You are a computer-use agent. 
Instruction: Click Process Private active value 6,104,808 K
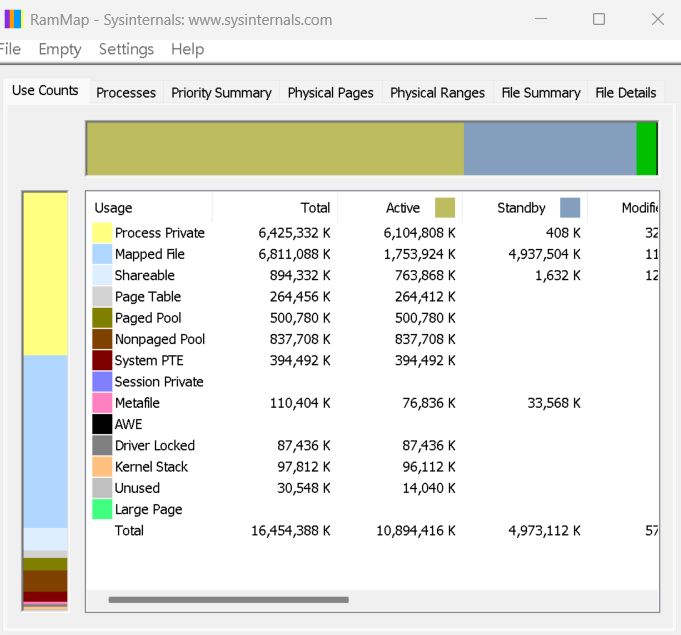tap(419, 233)
